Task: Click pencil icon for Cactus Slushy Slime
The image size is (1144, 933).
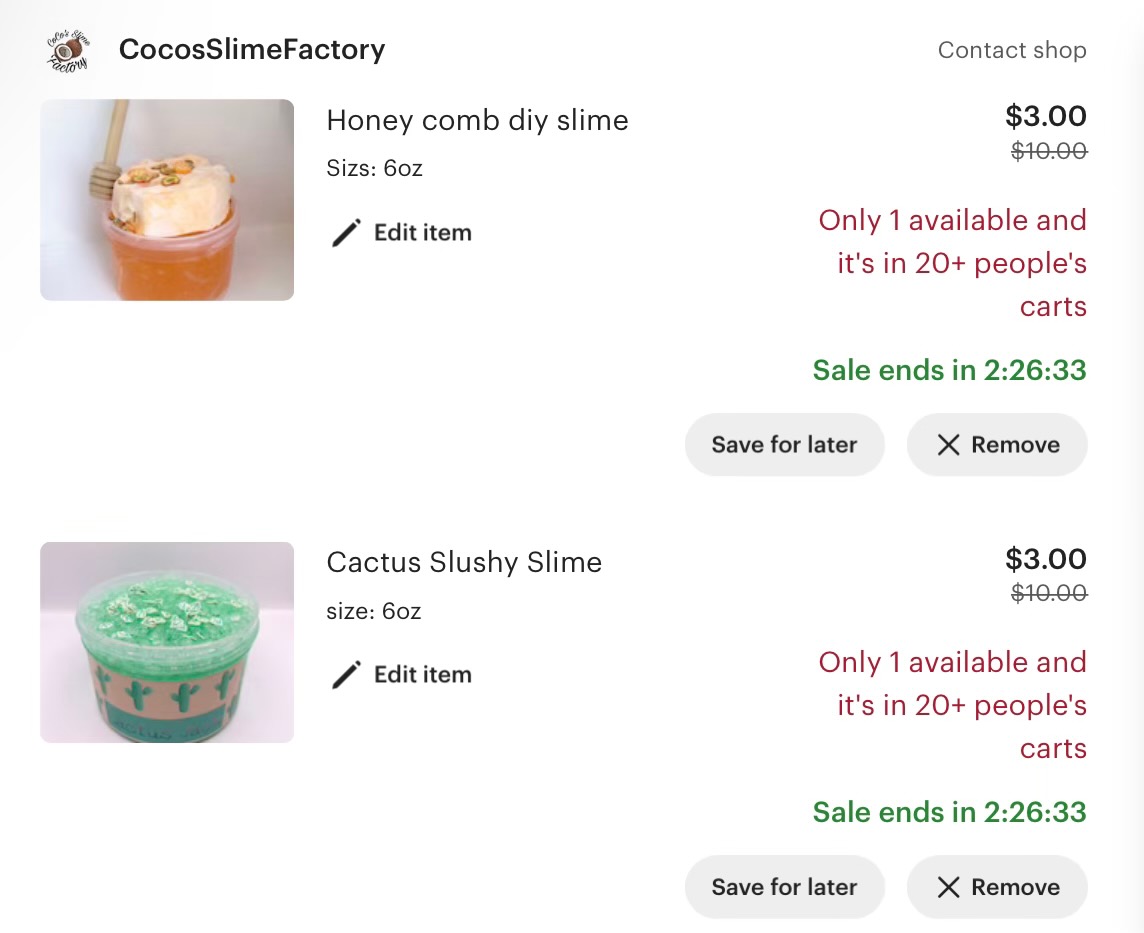Action: [x=346, y=675]
